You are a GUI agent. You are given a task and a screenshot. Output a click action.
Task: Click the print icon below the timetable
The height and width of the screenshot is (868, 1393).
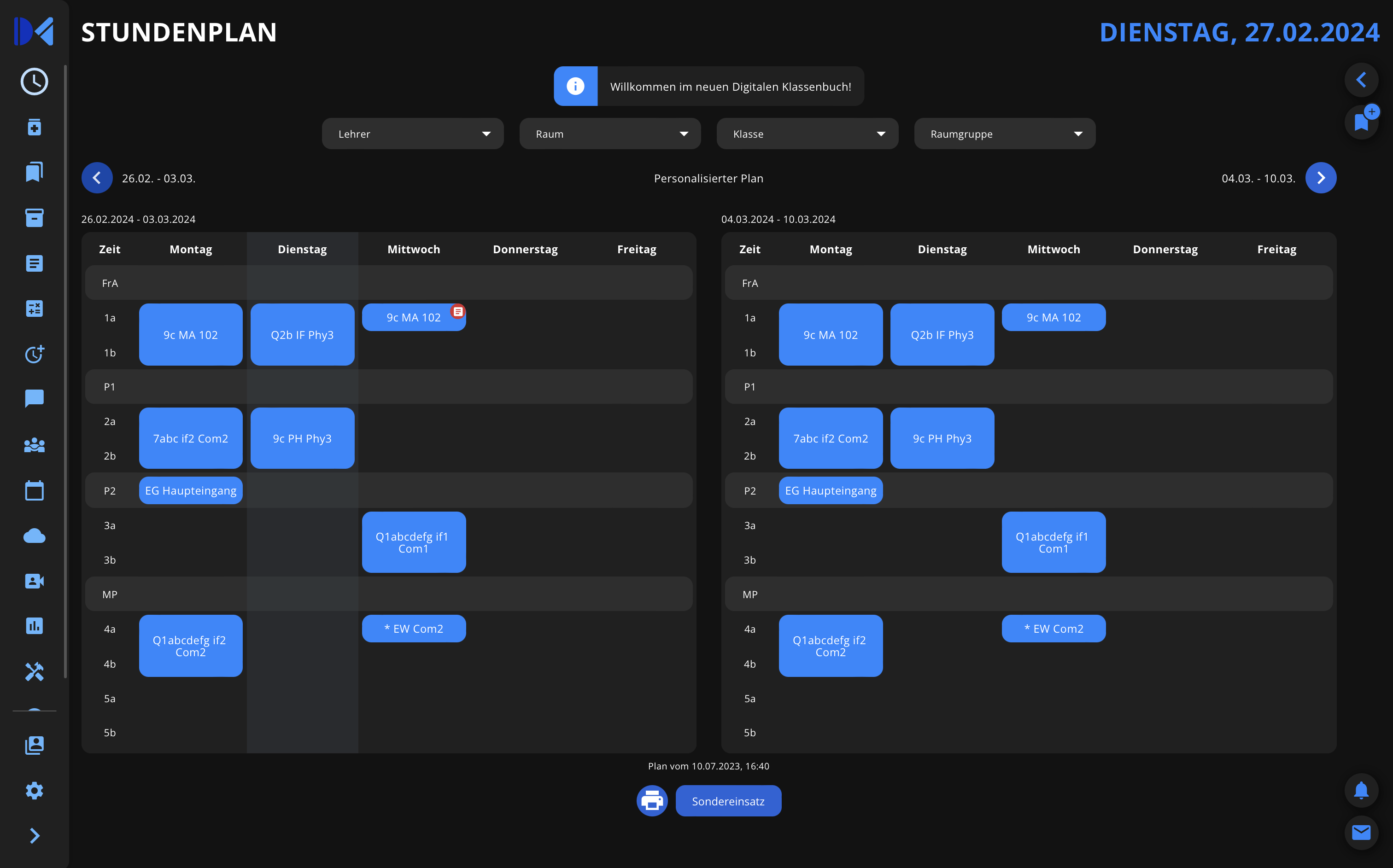coord(652,800)
